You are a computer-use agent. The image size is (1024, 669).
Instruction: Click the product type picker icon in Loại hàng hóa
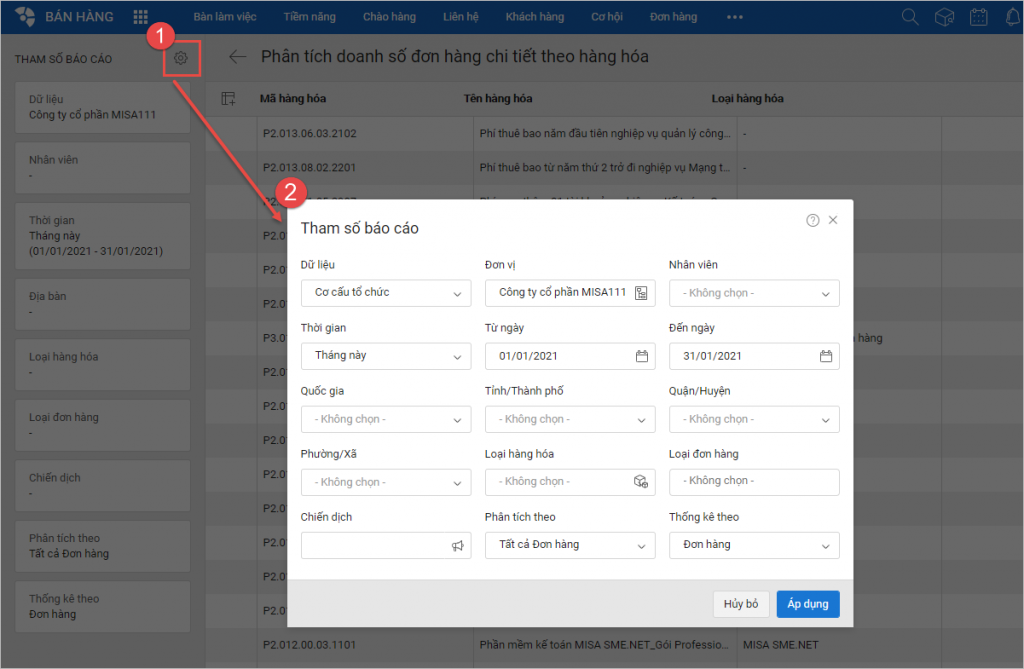pos(641,481)
